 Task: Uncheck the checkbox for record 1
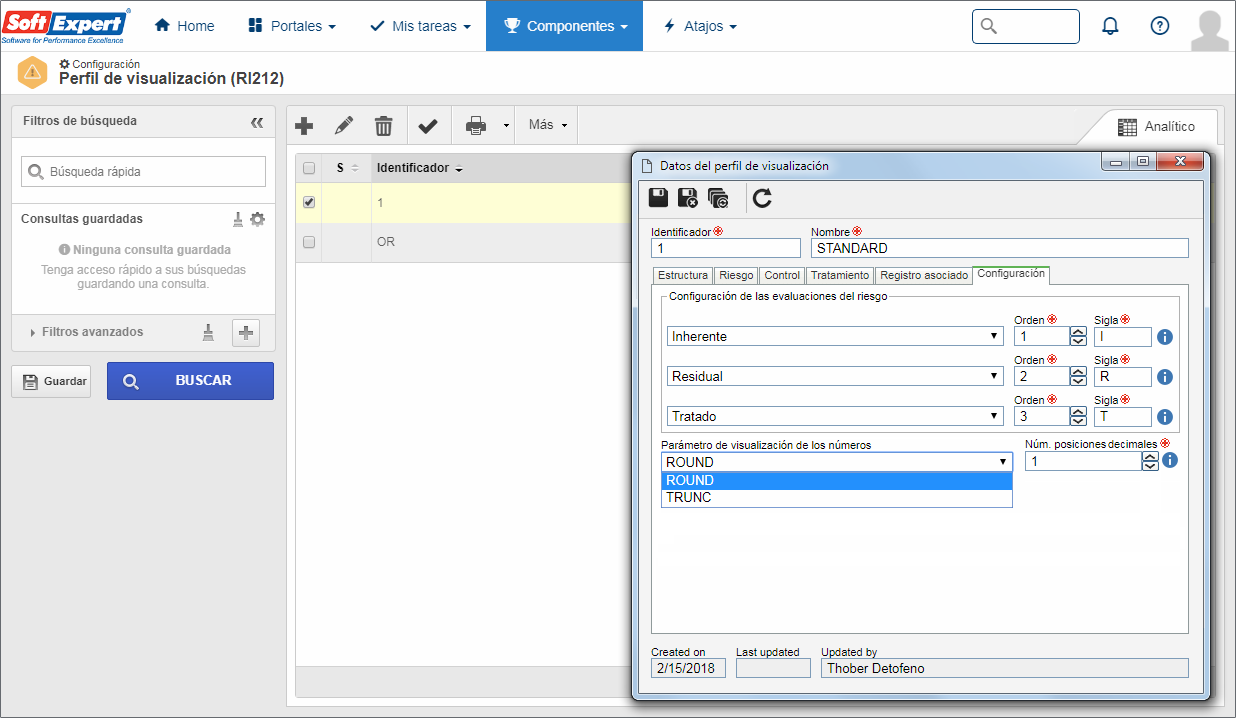(309, 202)
